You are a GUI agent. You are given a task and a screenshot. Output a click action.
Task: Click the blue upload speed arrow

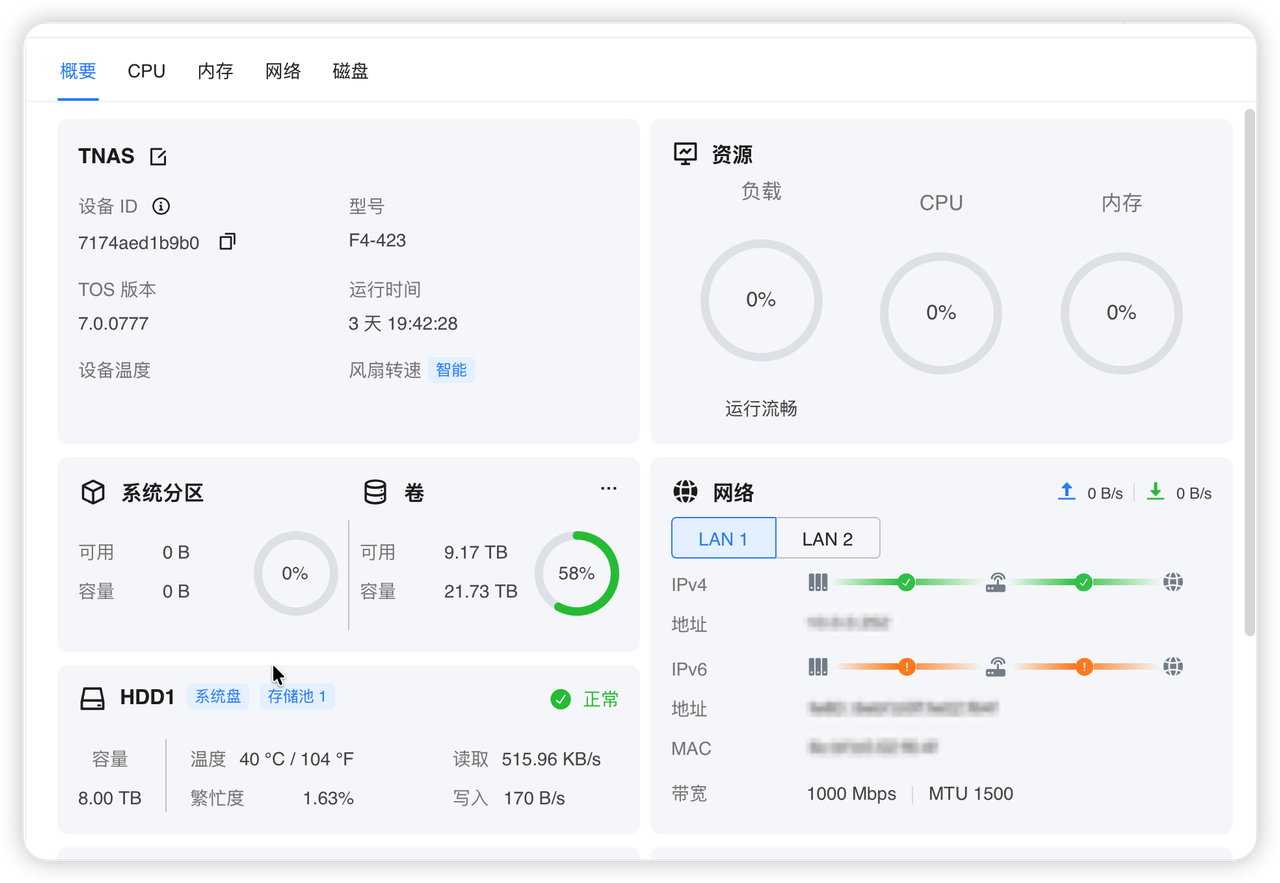point(1067,491)
